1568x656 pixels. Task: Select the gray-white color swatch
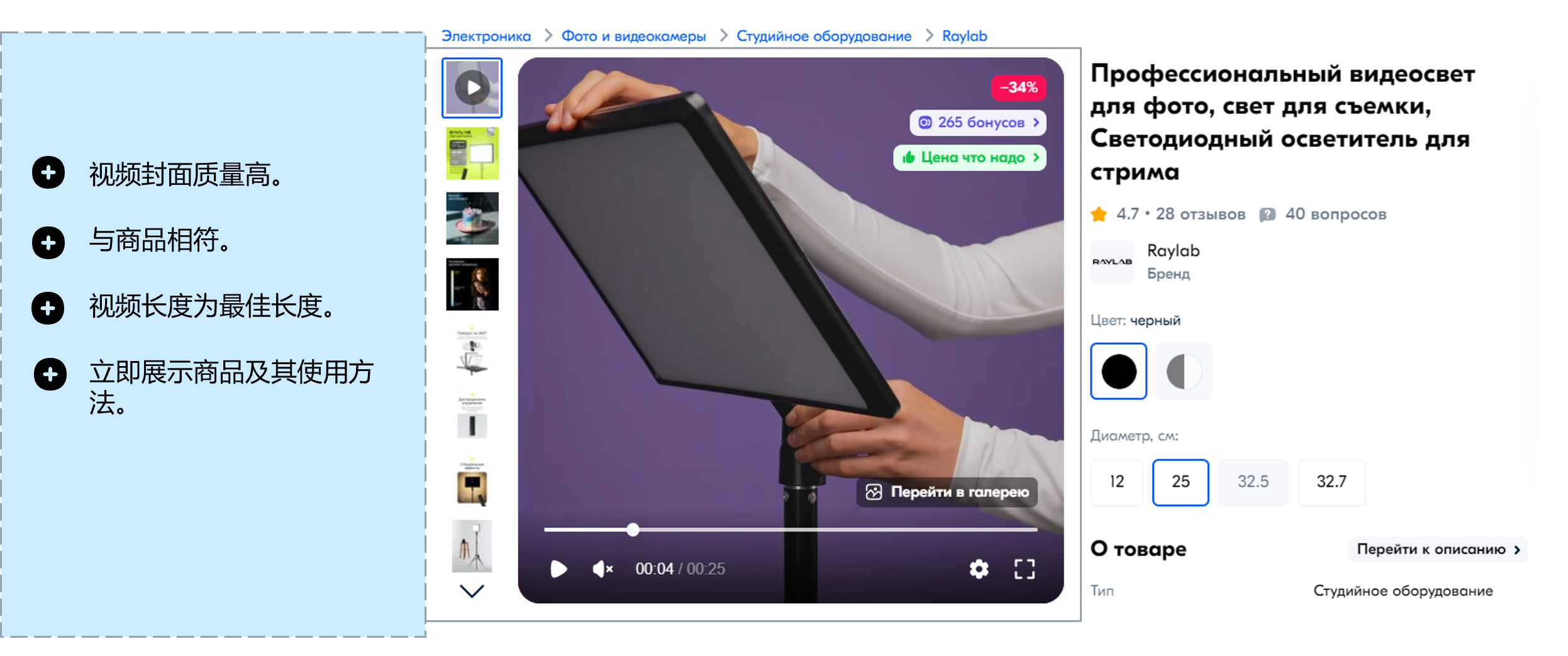[1184, 371]
